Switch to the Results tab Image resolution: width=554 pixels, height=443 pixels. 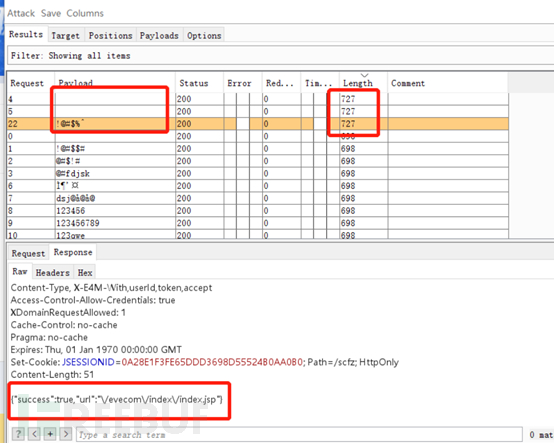26,35
